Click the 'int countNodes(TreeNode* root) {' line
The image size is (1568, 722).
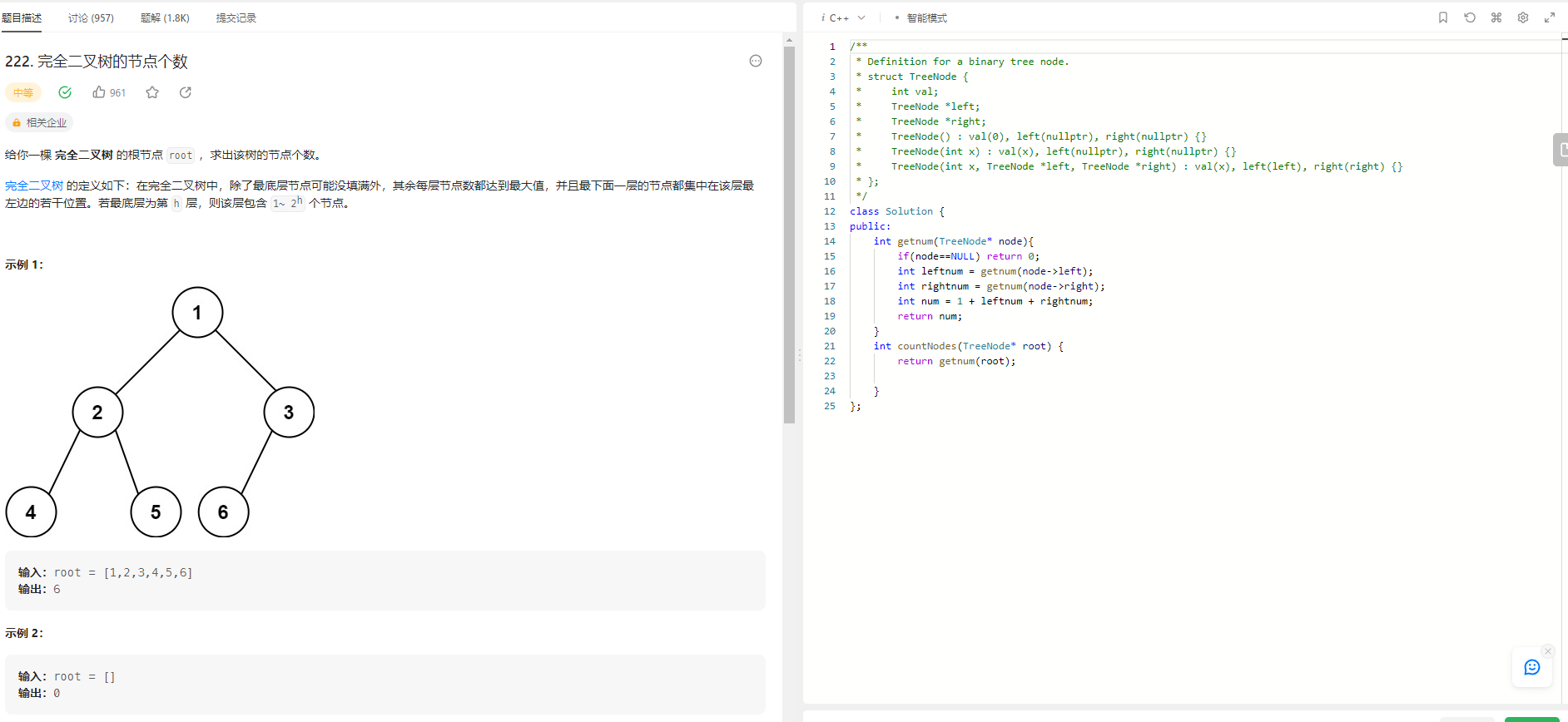point(969,346)
